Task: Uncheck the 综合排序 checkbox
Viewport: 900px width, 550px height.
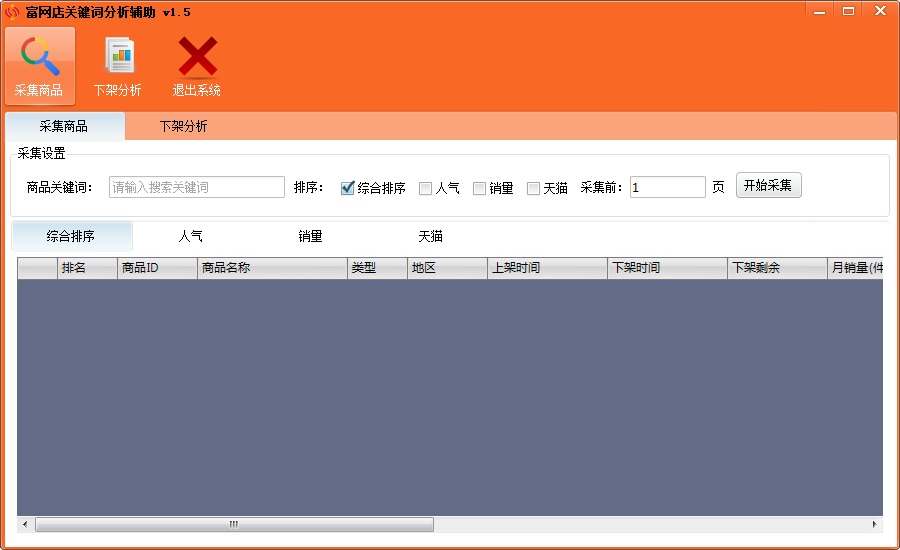Action: point(347,188)
